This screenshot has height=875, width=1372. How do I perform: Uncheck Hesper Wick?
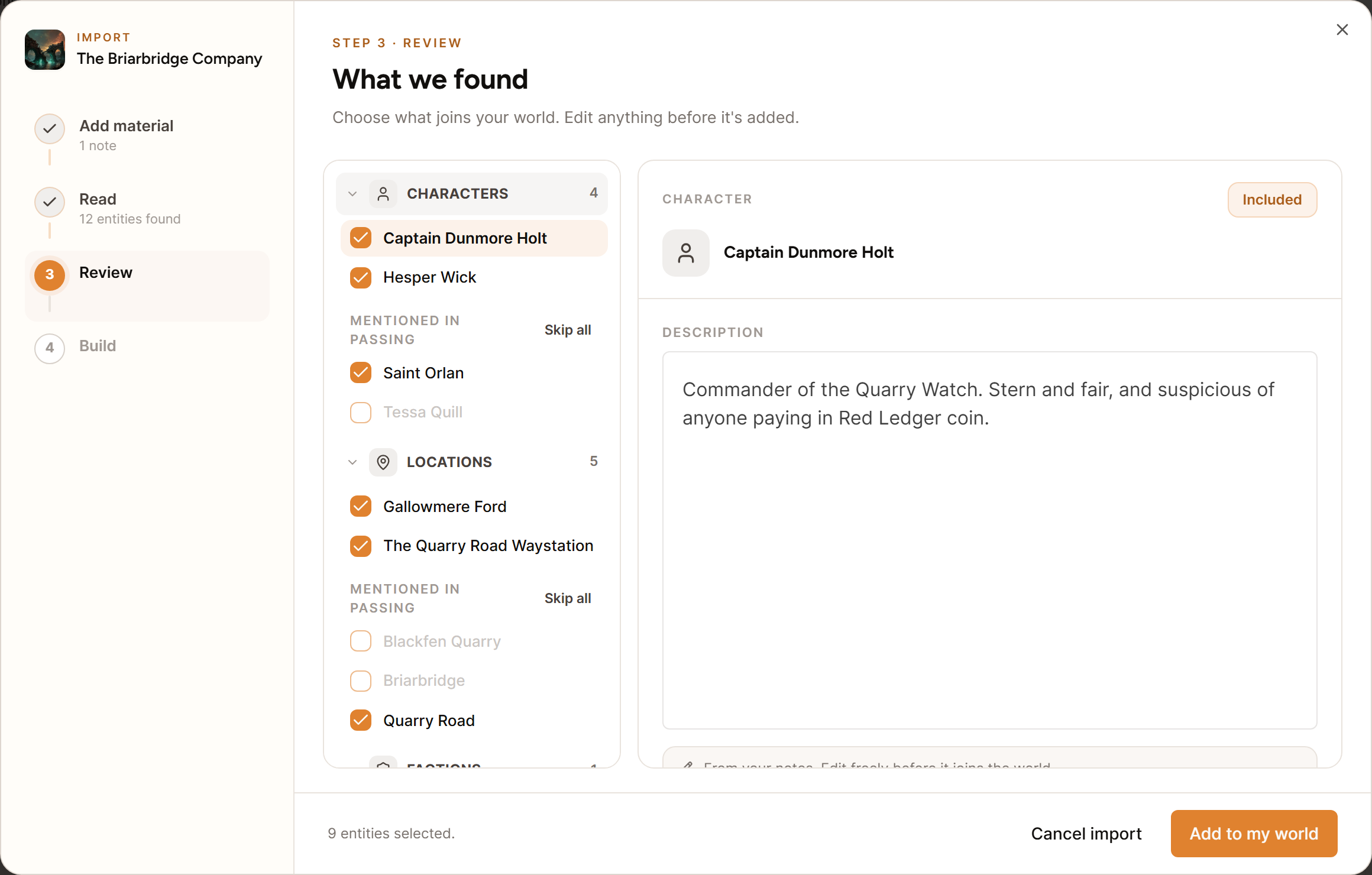pyautogui.click(x=361, y=277)
